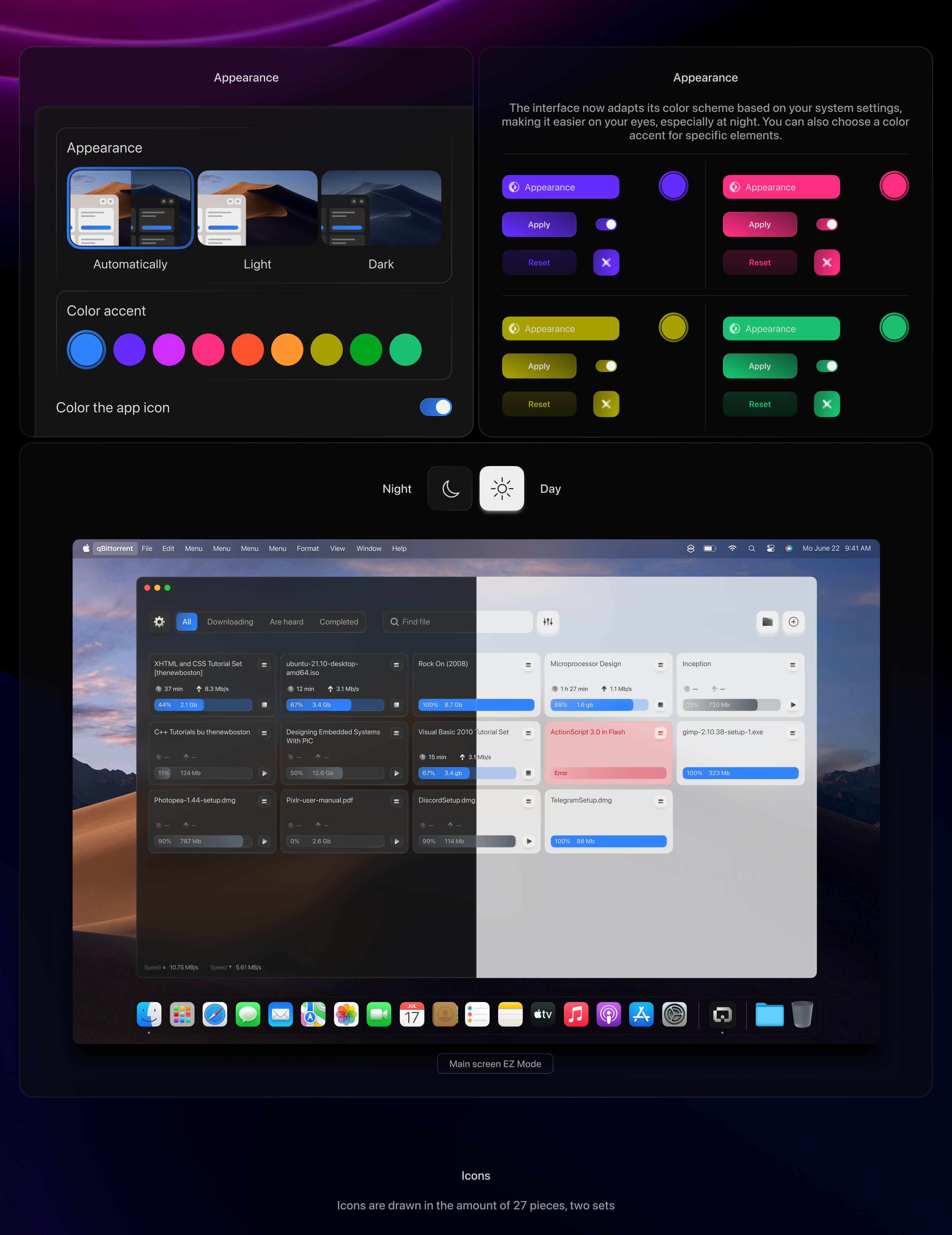Stop the Microprocessor Design download
952x1235 pixels.
660,705
